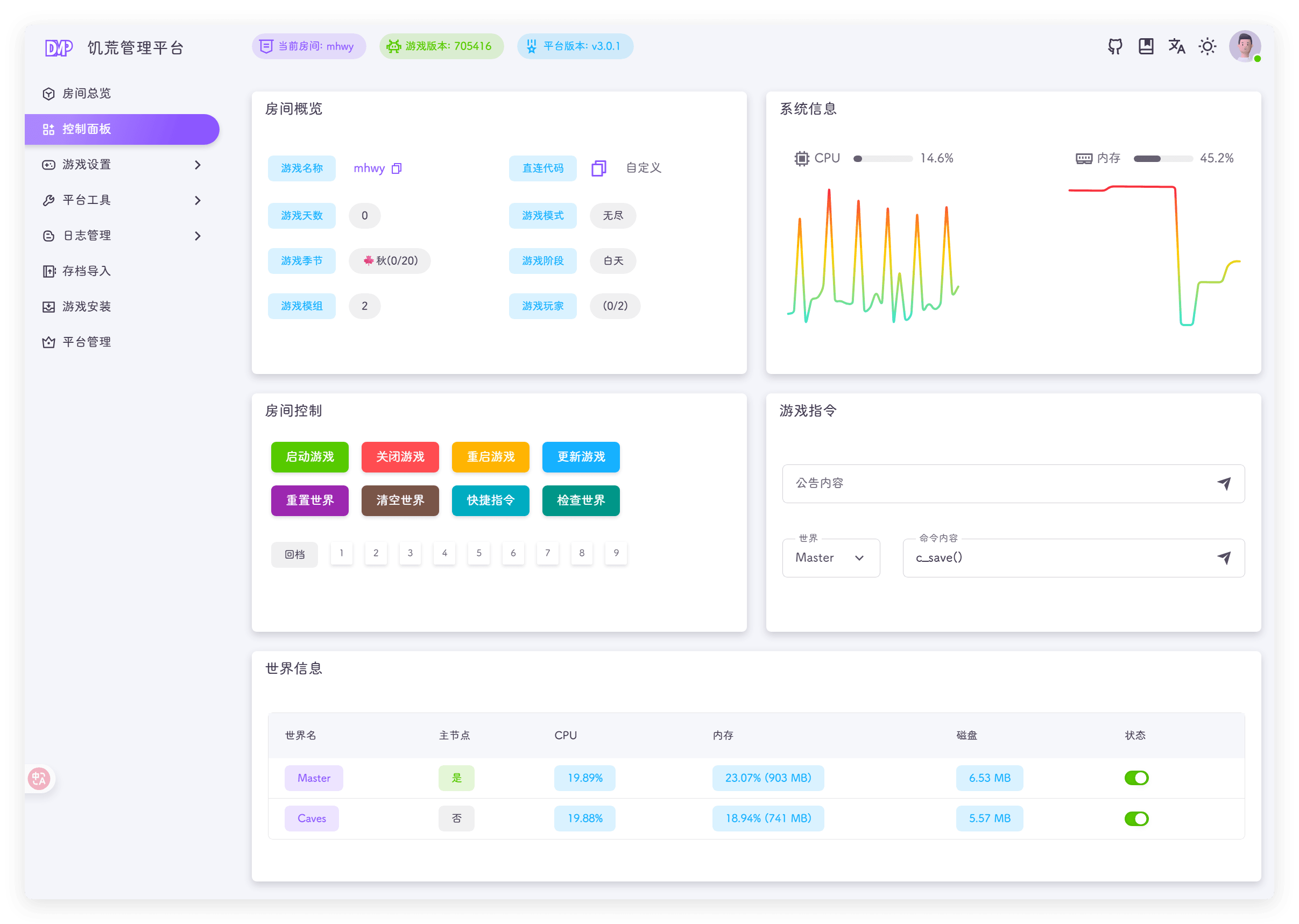The image size is (1299, 924).
Task: Go to 房间总览 in sidebar
Action: point(87,94)
